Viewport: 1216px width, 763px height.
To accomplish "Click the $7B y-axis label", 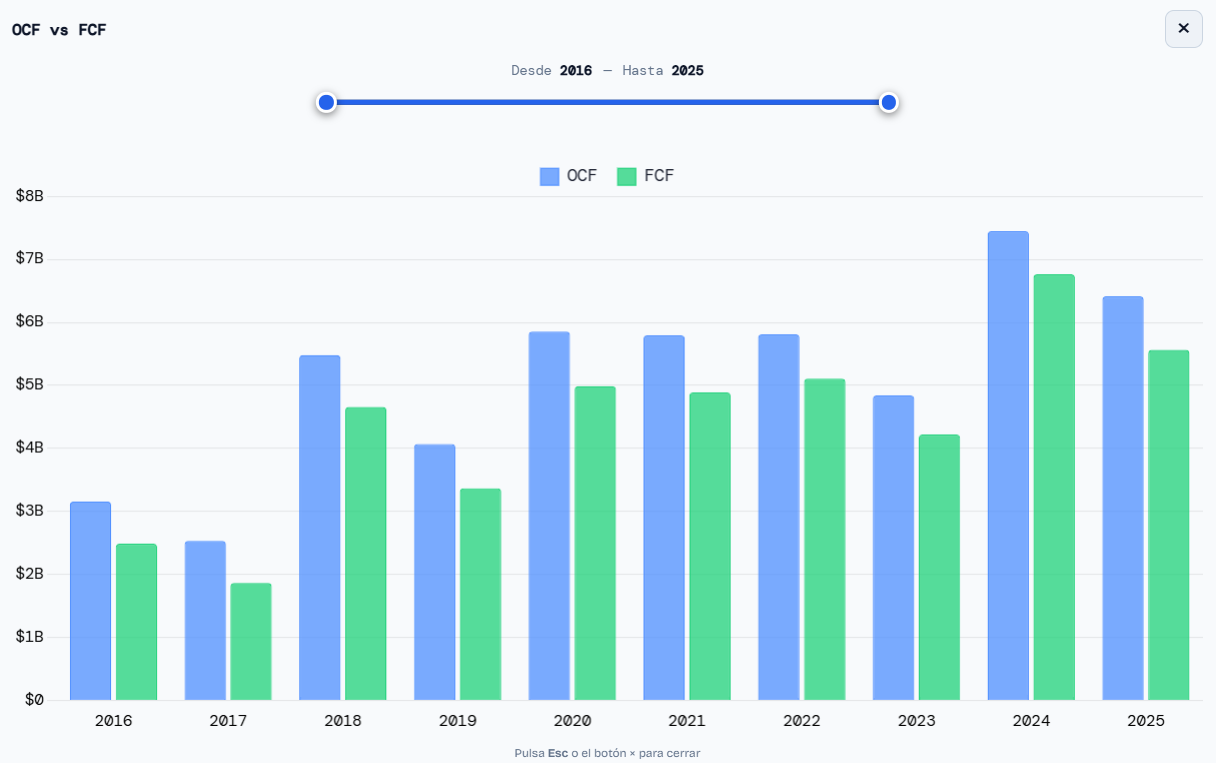I will pos(30,259).
